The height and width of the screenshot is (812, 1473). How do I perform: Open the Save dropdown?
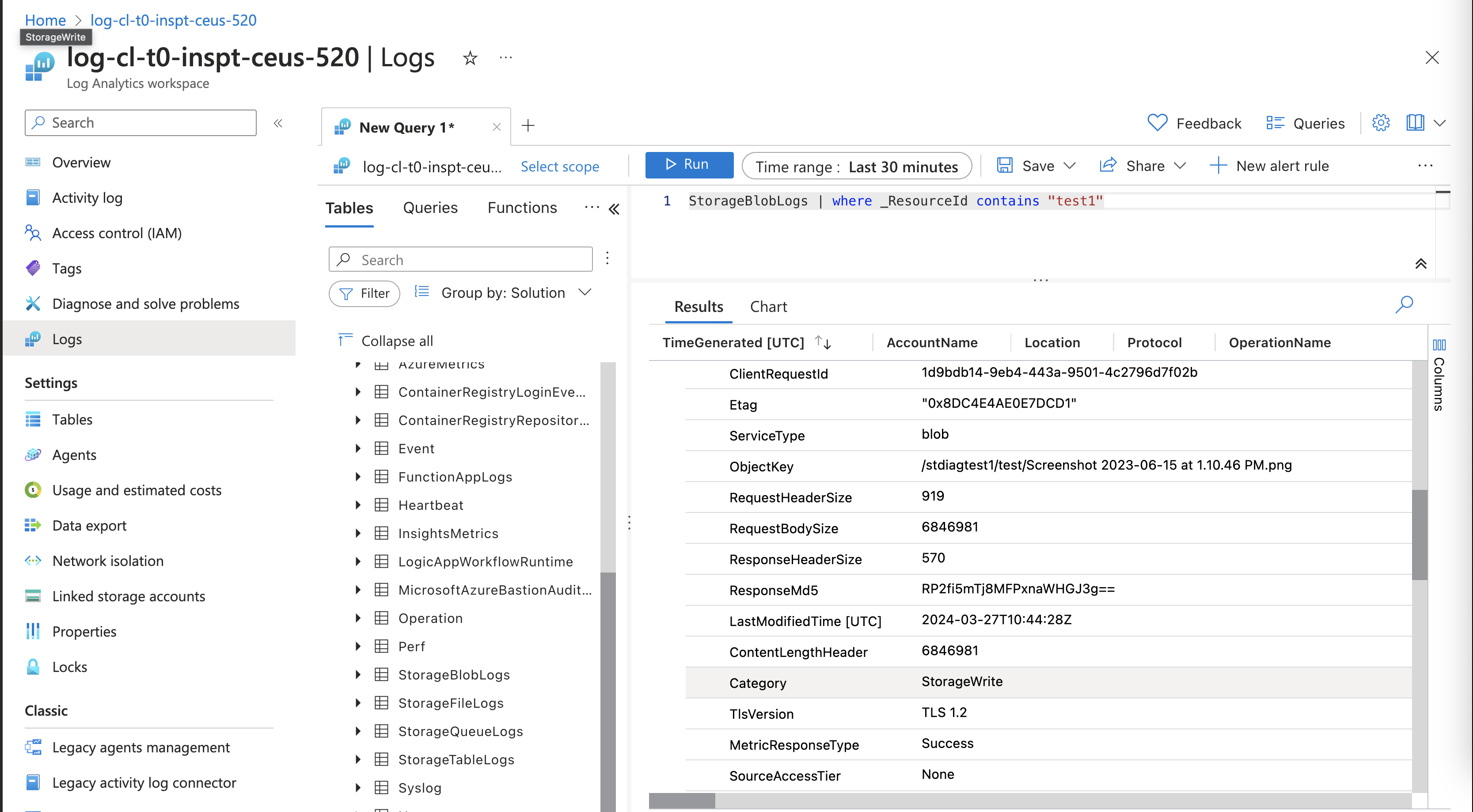(x=1036, y=166)
